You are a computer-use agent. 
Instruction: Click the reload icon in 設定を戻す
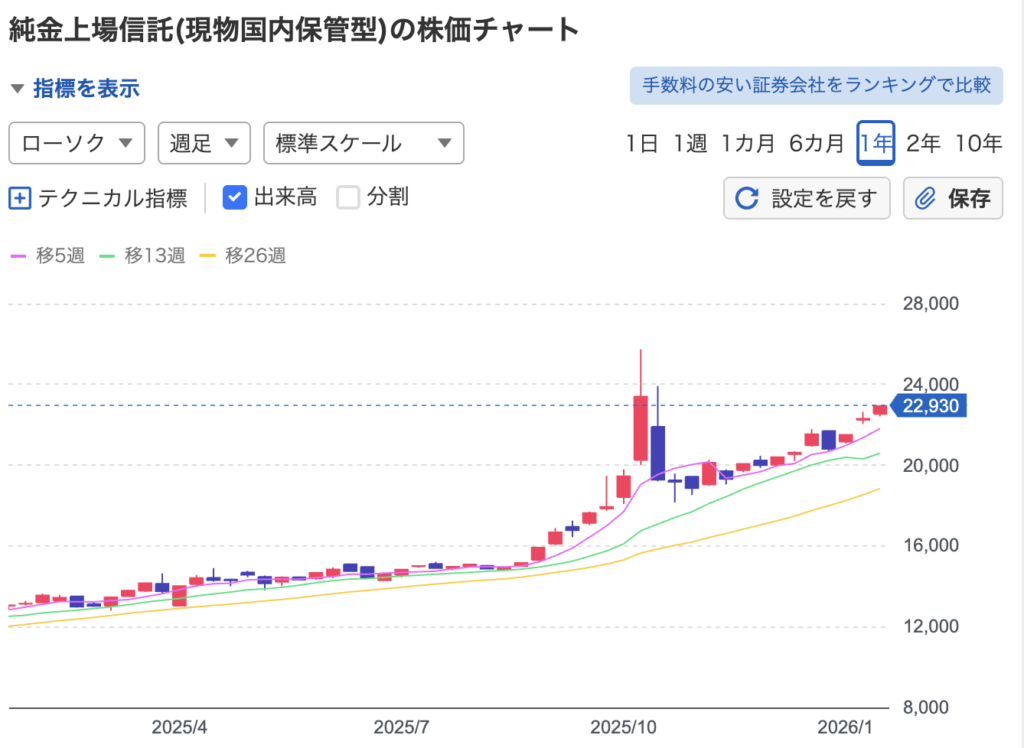pyautogui.click(x=746, y=198)
